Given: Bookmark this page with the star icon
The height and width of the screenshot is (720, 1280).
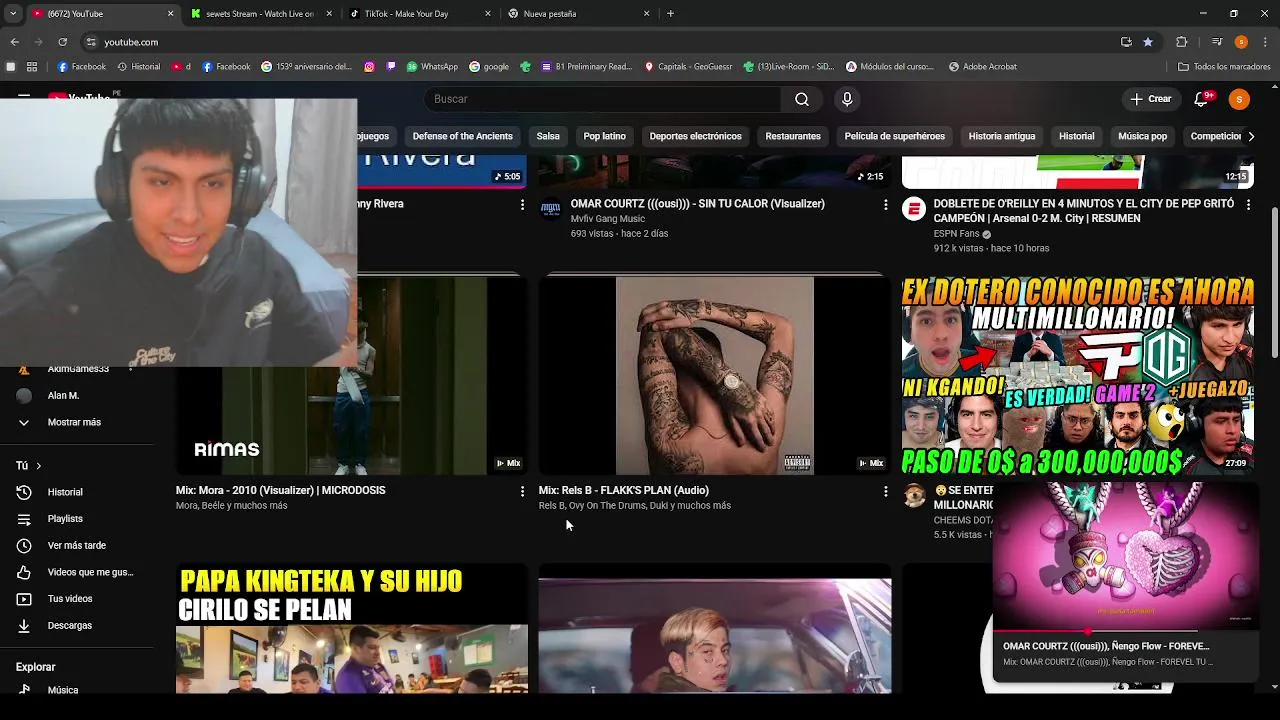Looking at the screenshot, I should [x=1148, y=42].
